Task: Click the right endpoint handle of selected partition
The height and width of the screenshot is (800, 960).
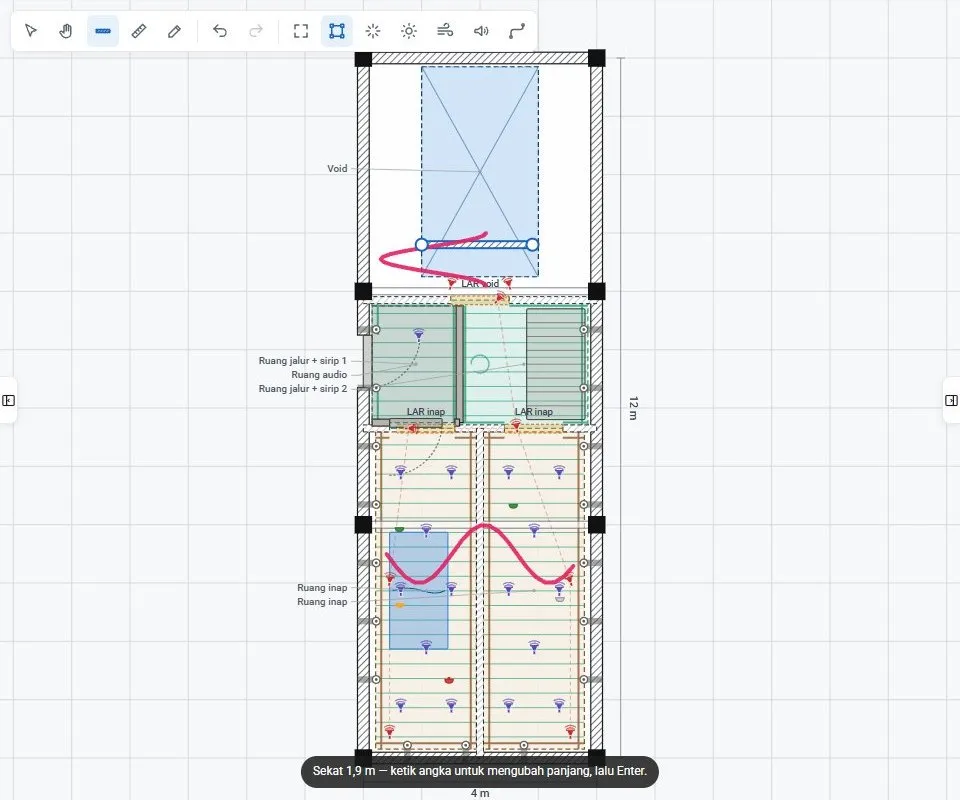Action: 533,245
